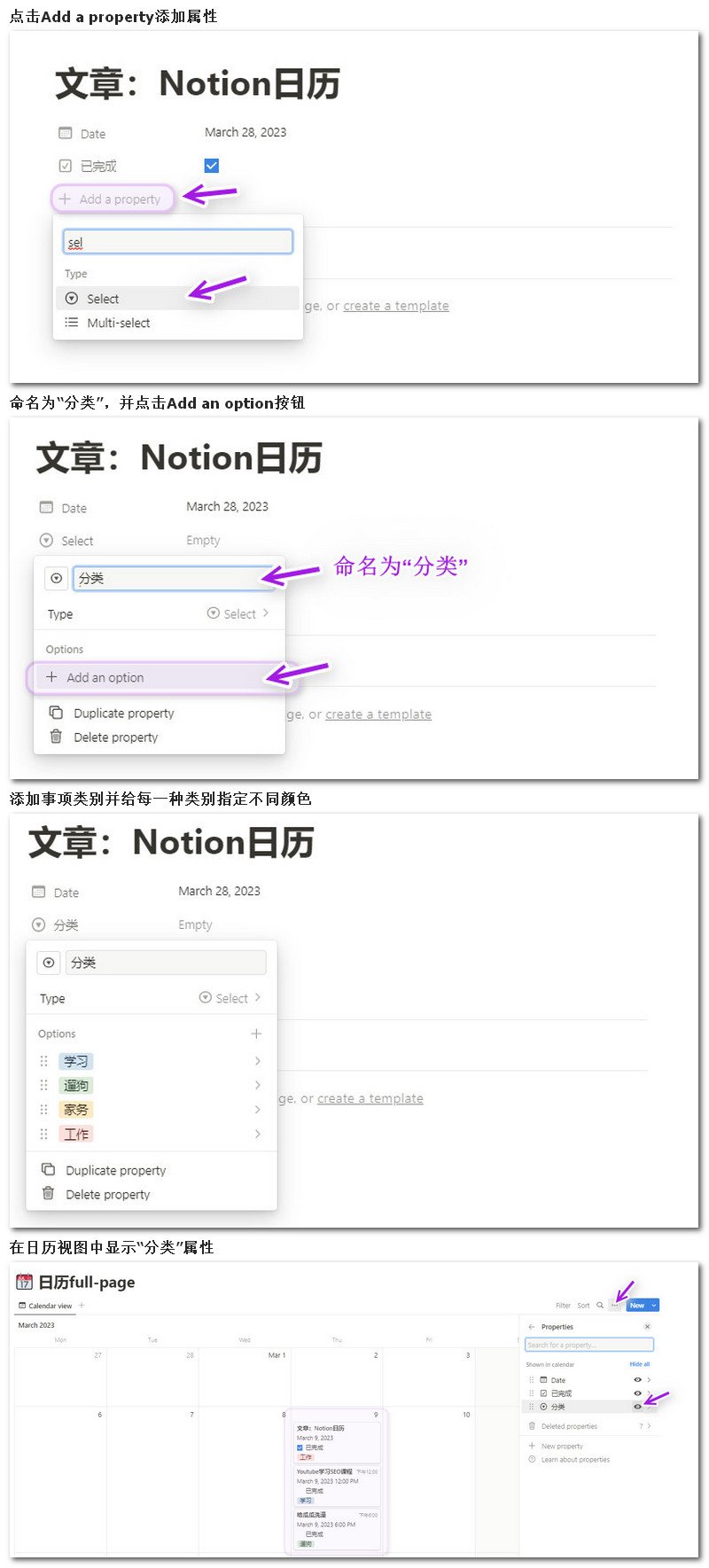
Task: Click the three-dots menu next to New
Action: (x=615, y=1305)
